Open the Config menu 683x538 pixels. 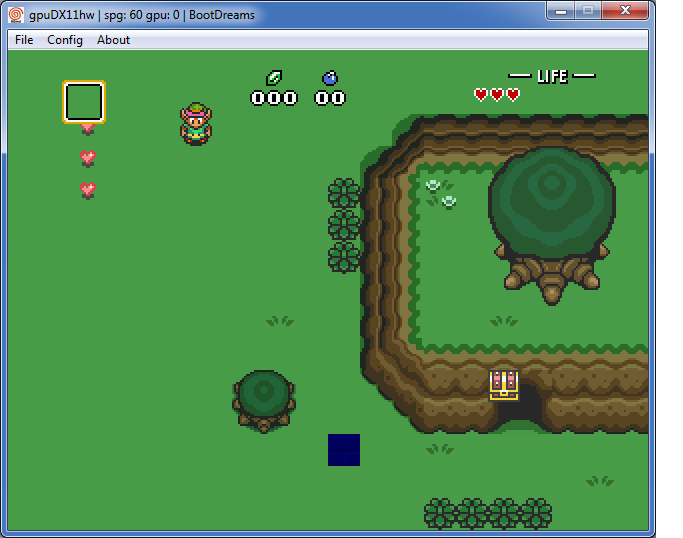coord(65,40)
